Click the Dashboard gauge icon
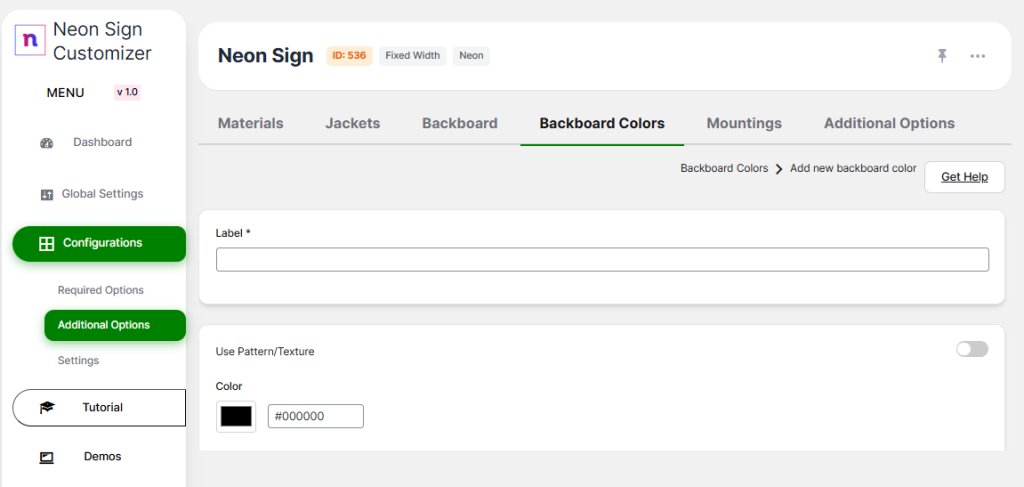Screen dimensions: 1024x487 [46, 143]
